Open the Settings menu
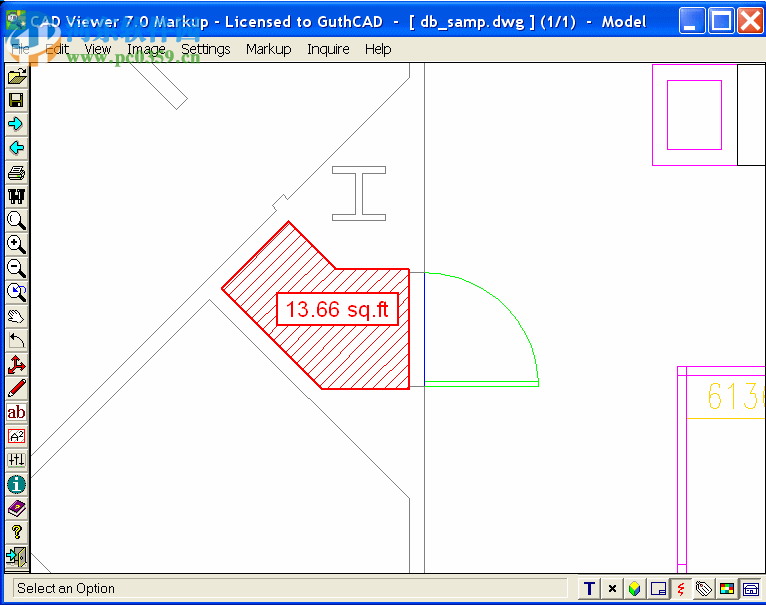 pos(206,49)
